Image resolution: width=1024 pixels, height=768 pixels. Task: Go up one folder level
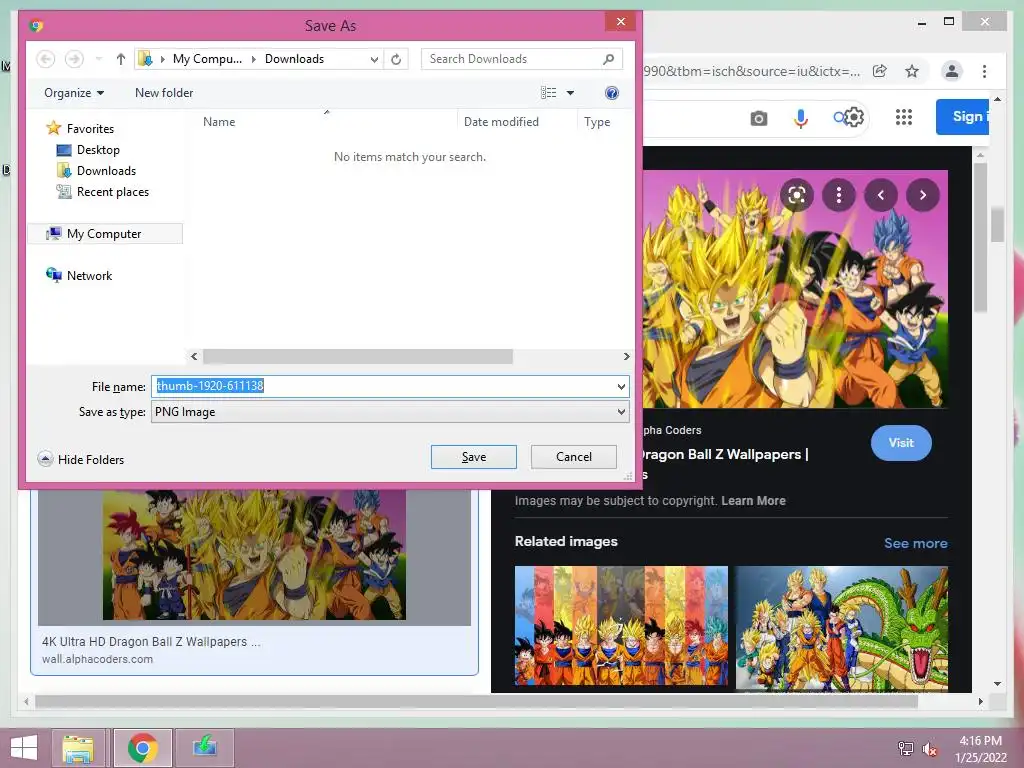[120, 59]
